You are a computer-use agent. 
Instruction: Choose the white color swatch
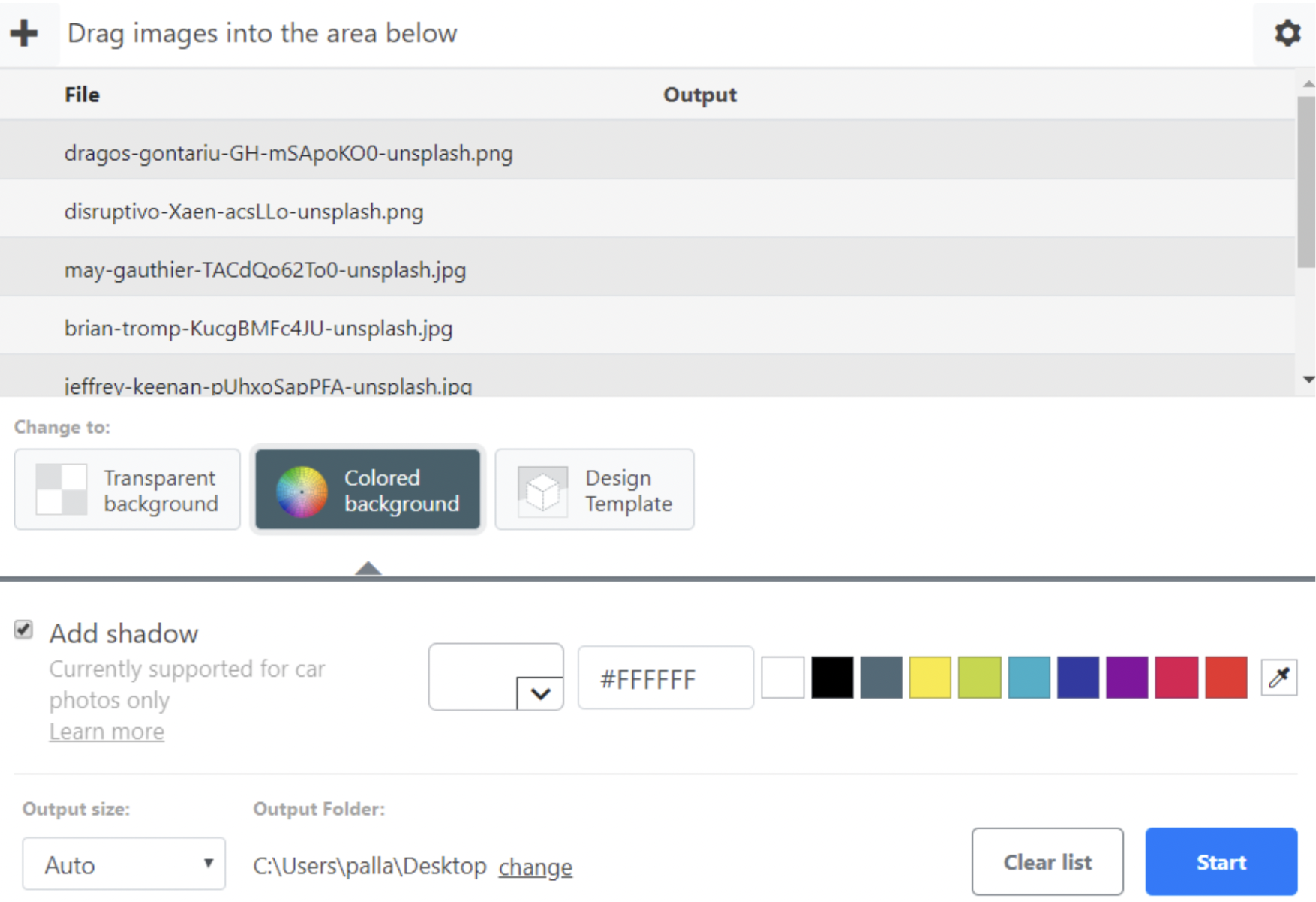pos(783,678)
